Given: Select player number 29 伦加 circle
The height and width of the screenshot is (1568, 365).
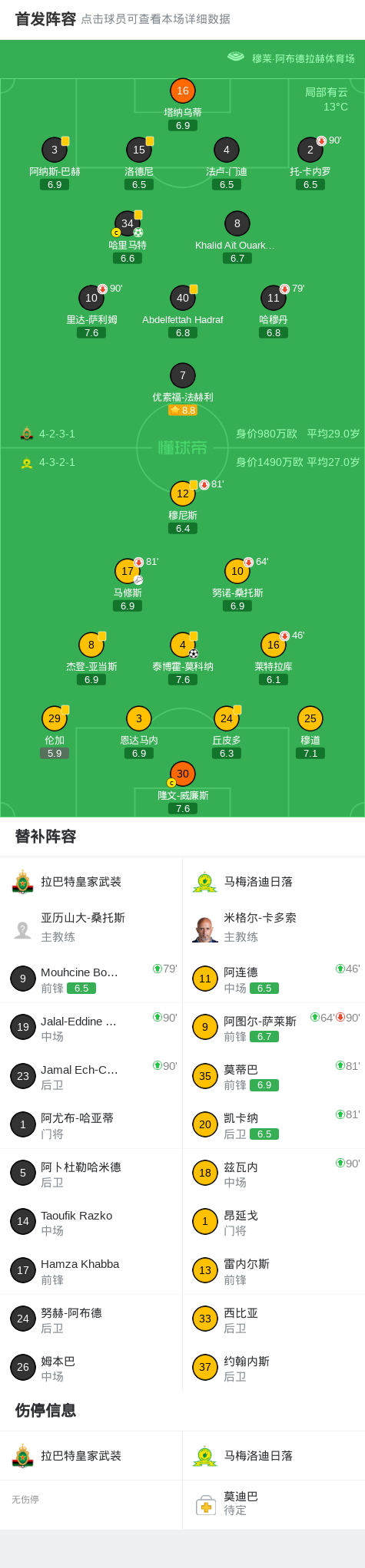Looking at the screenshot, I should pyautogui.click(x=55, y=718).
